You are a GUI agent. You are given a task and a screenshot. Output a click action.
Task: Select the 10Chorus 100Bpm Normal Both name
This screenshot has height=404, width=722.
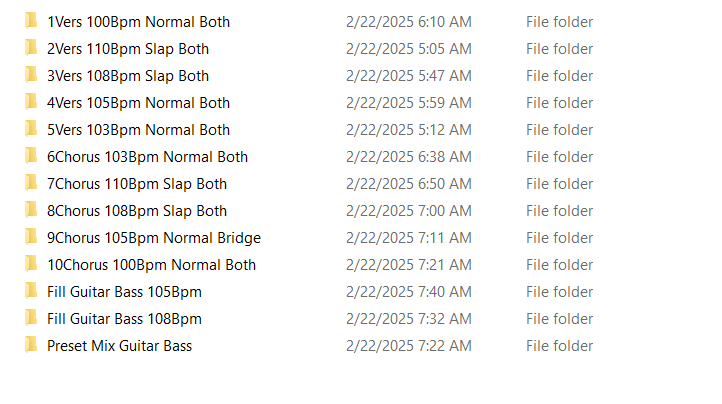pos(151,265)
